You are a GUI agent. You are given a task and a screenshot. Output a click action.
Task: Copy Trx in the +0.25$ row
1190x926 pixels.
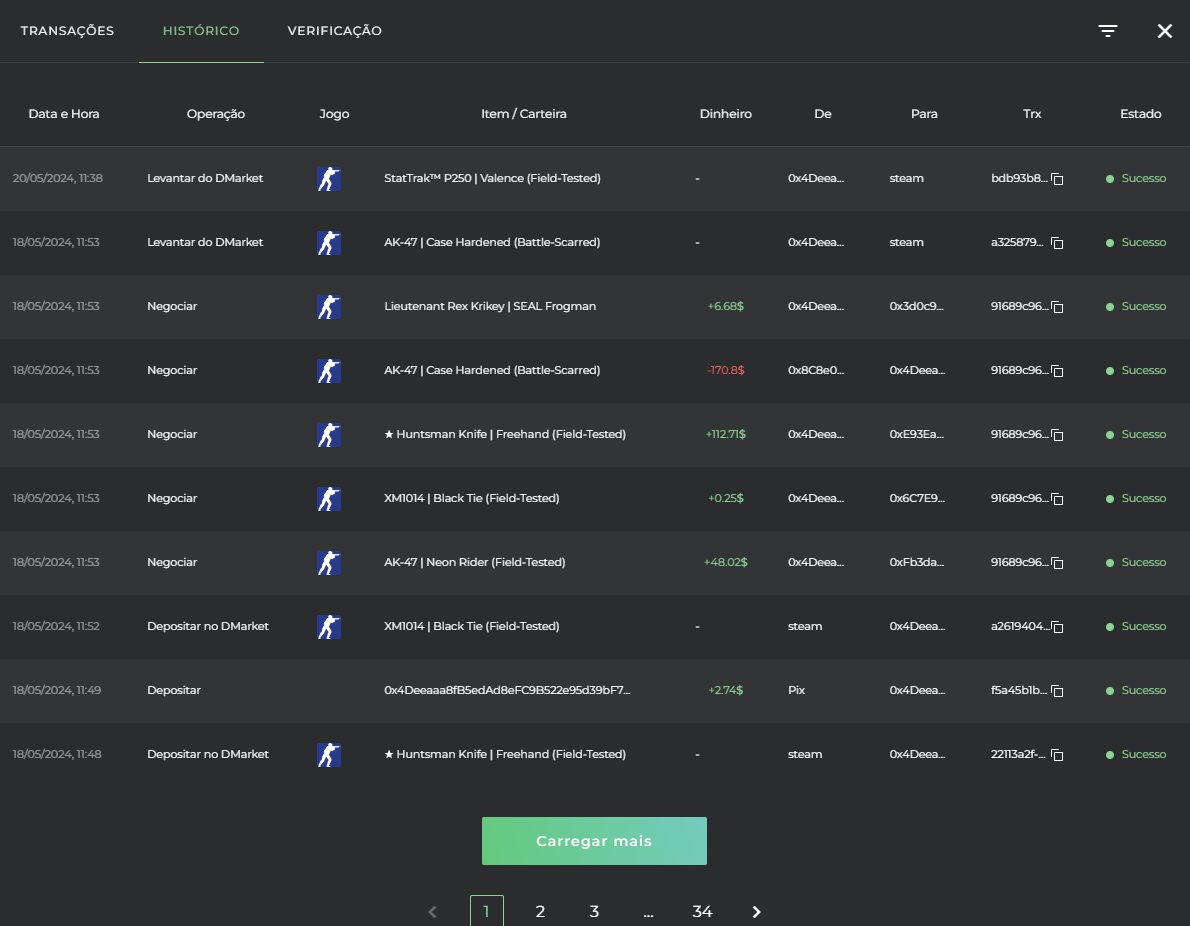pos(1057,499)
